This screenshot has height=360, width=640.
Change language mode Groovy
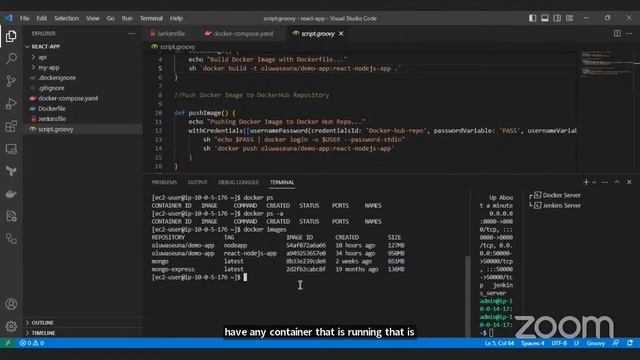click(x=596, y=343)
